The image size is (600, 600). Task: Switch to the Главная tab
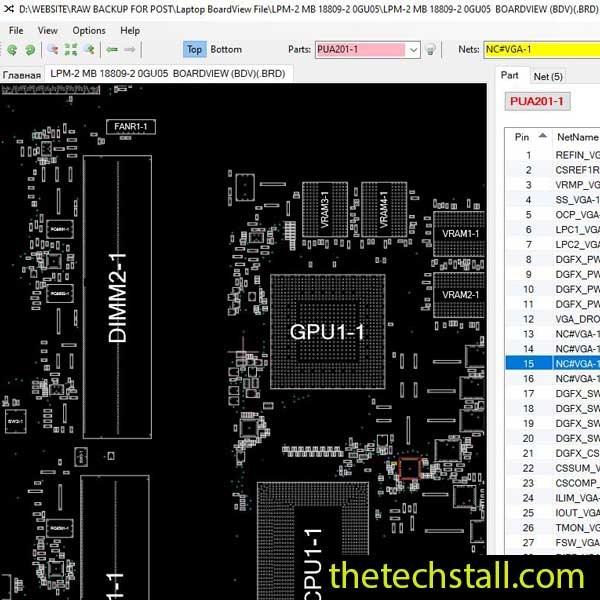click(22, 75)
